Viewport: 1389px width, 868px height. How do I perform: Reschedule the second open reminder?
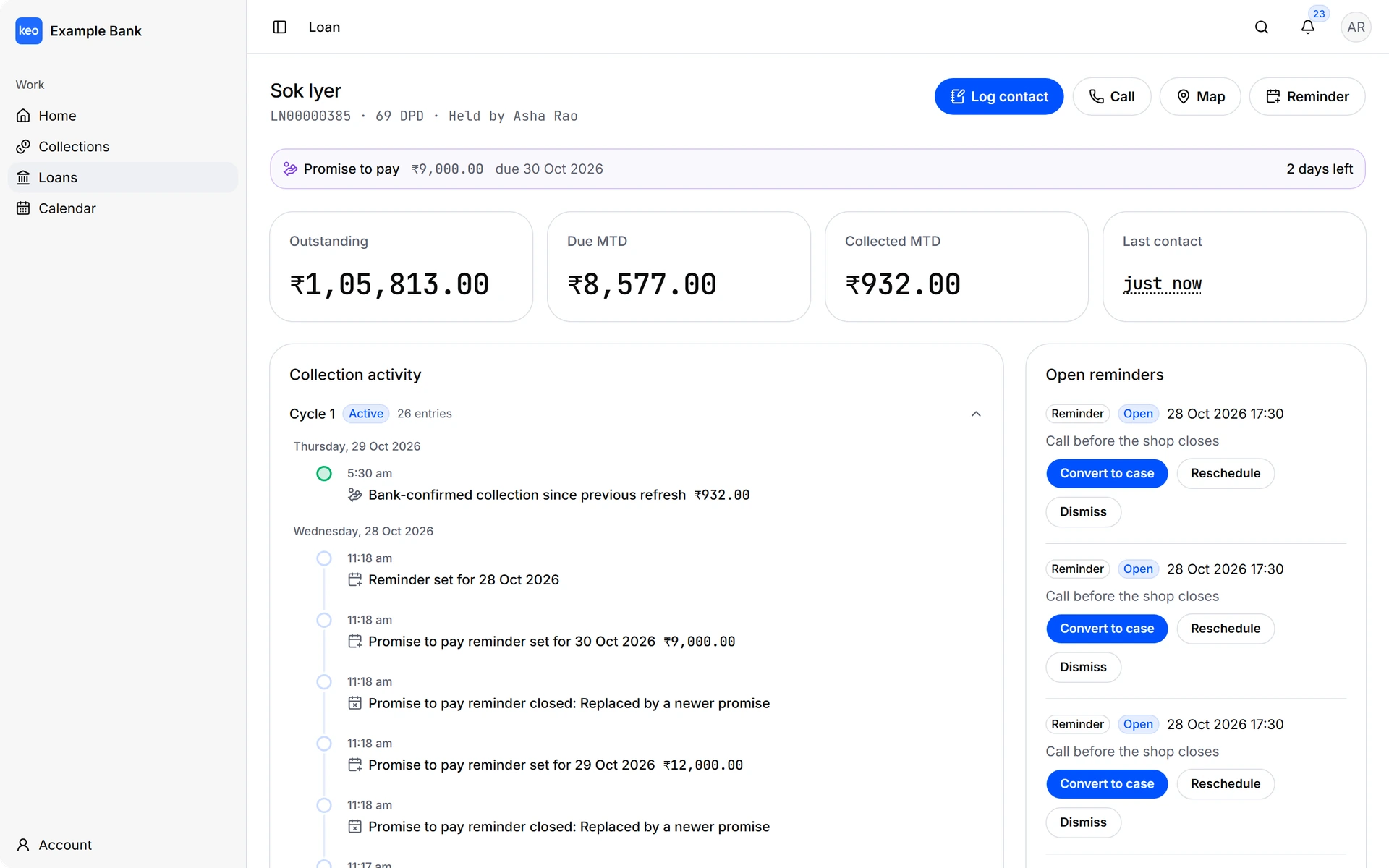tap(1226, 629)
